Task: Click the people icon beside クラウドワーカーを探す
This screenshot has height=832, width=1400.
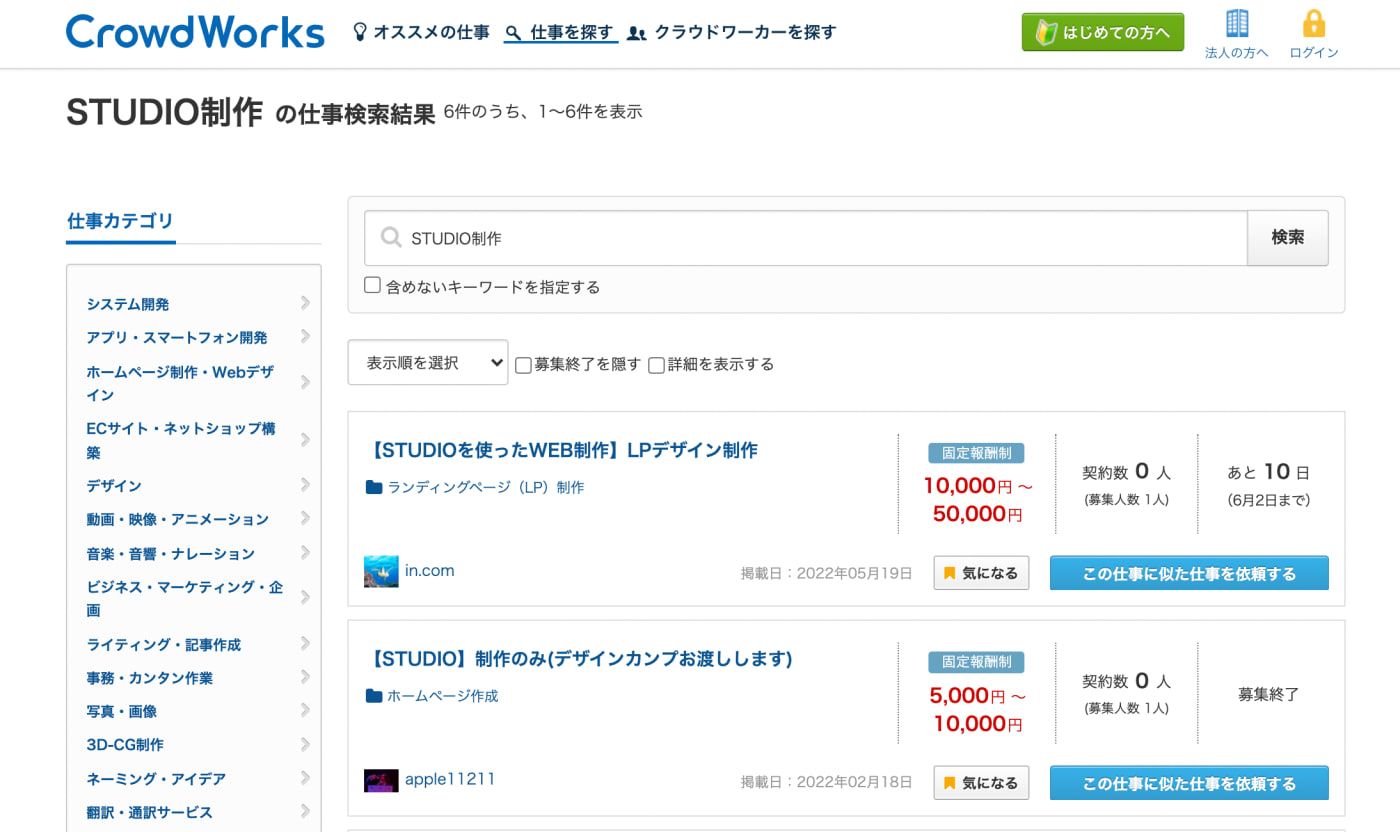Action: (636, 33)
